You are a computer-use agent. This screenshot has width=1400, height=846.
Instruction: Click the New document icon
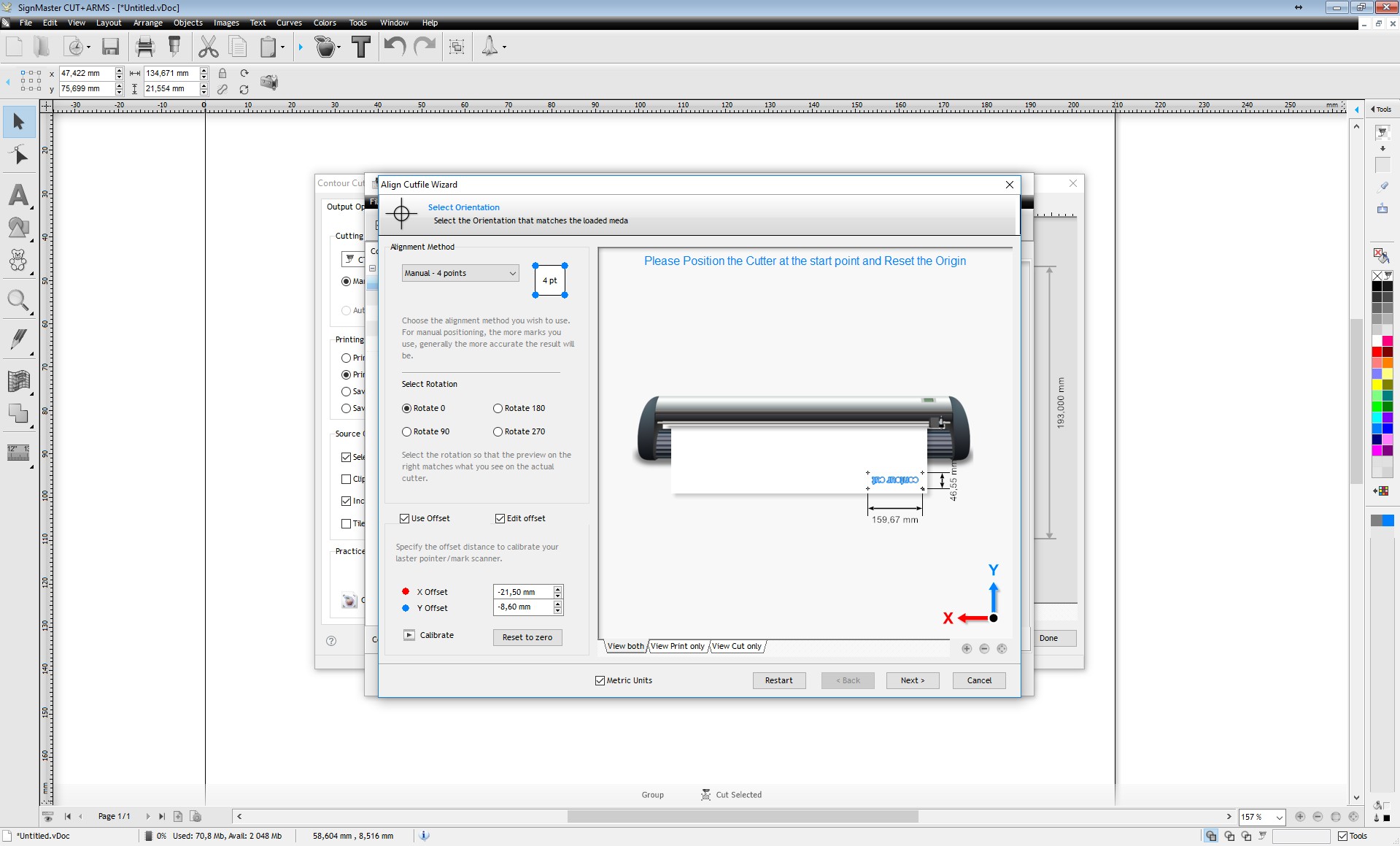(x=15, y=47)
